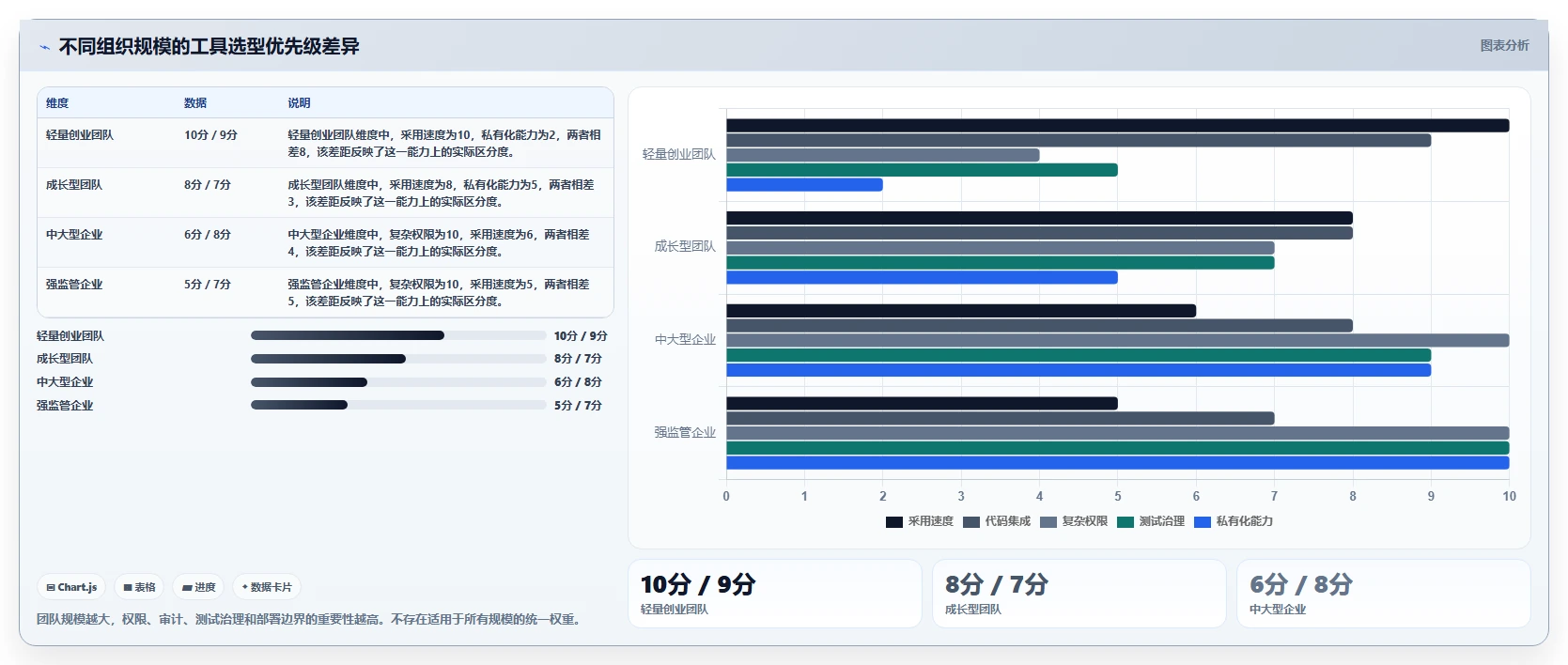Click the title 不同组织规模的工具选型优先级差异
1568x665 pixels.
(x=210, y=46)
